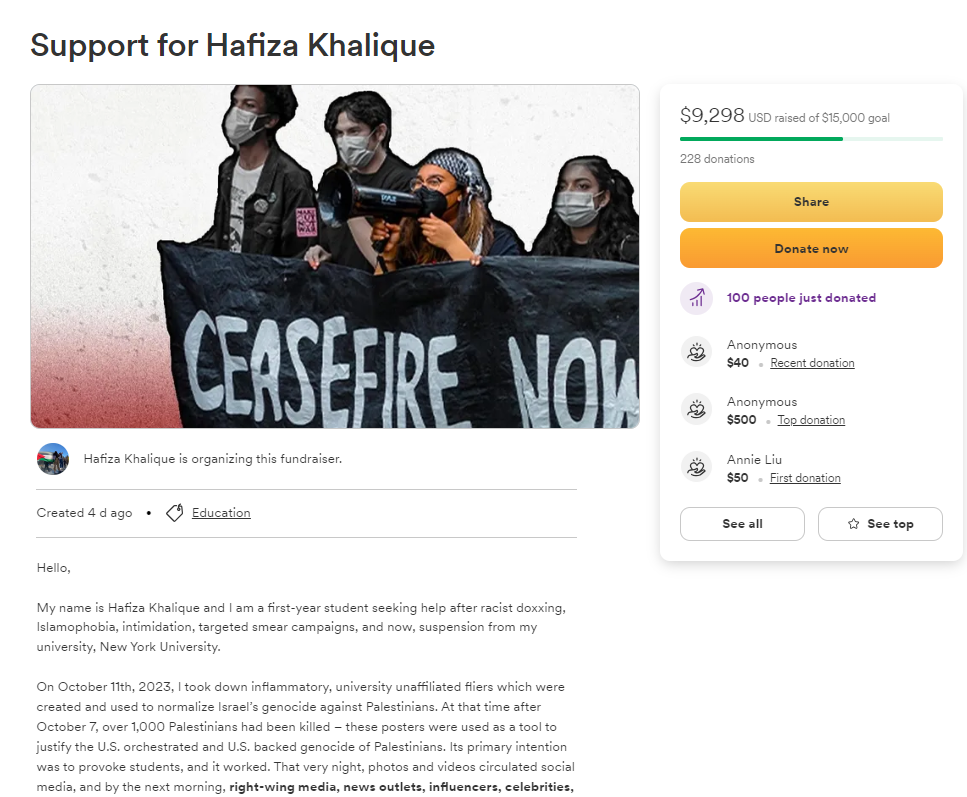Click See all donations button

[x=742, y=524]
